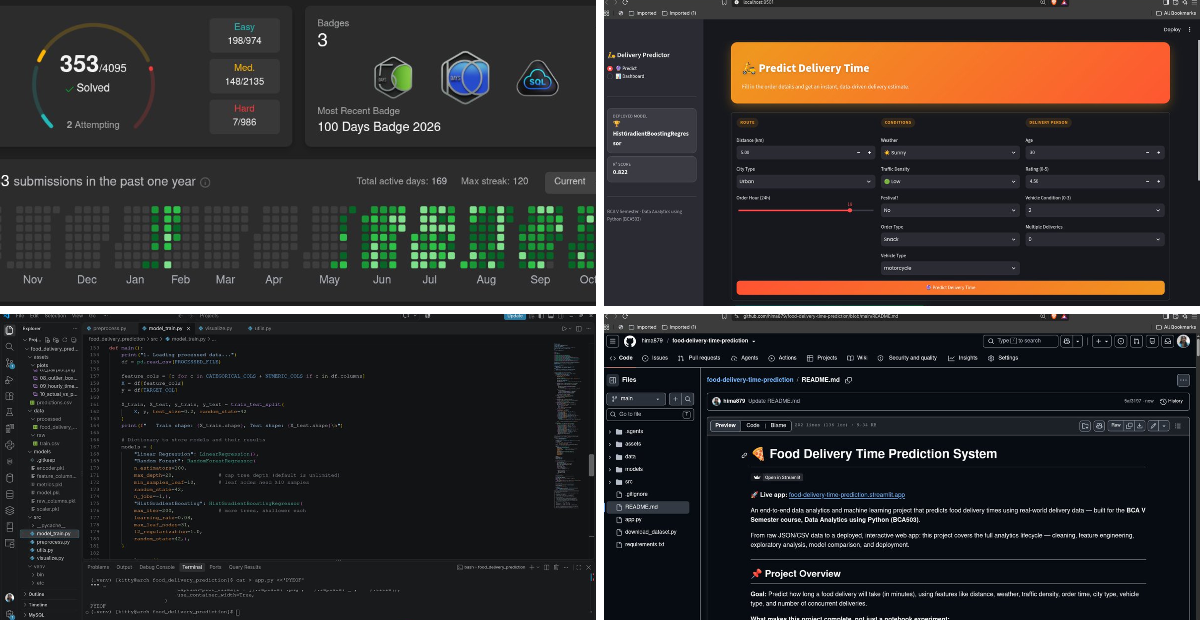Click the GitHub user avatar
This screenshot has width=1200, height=621.
pos(1184,341)
